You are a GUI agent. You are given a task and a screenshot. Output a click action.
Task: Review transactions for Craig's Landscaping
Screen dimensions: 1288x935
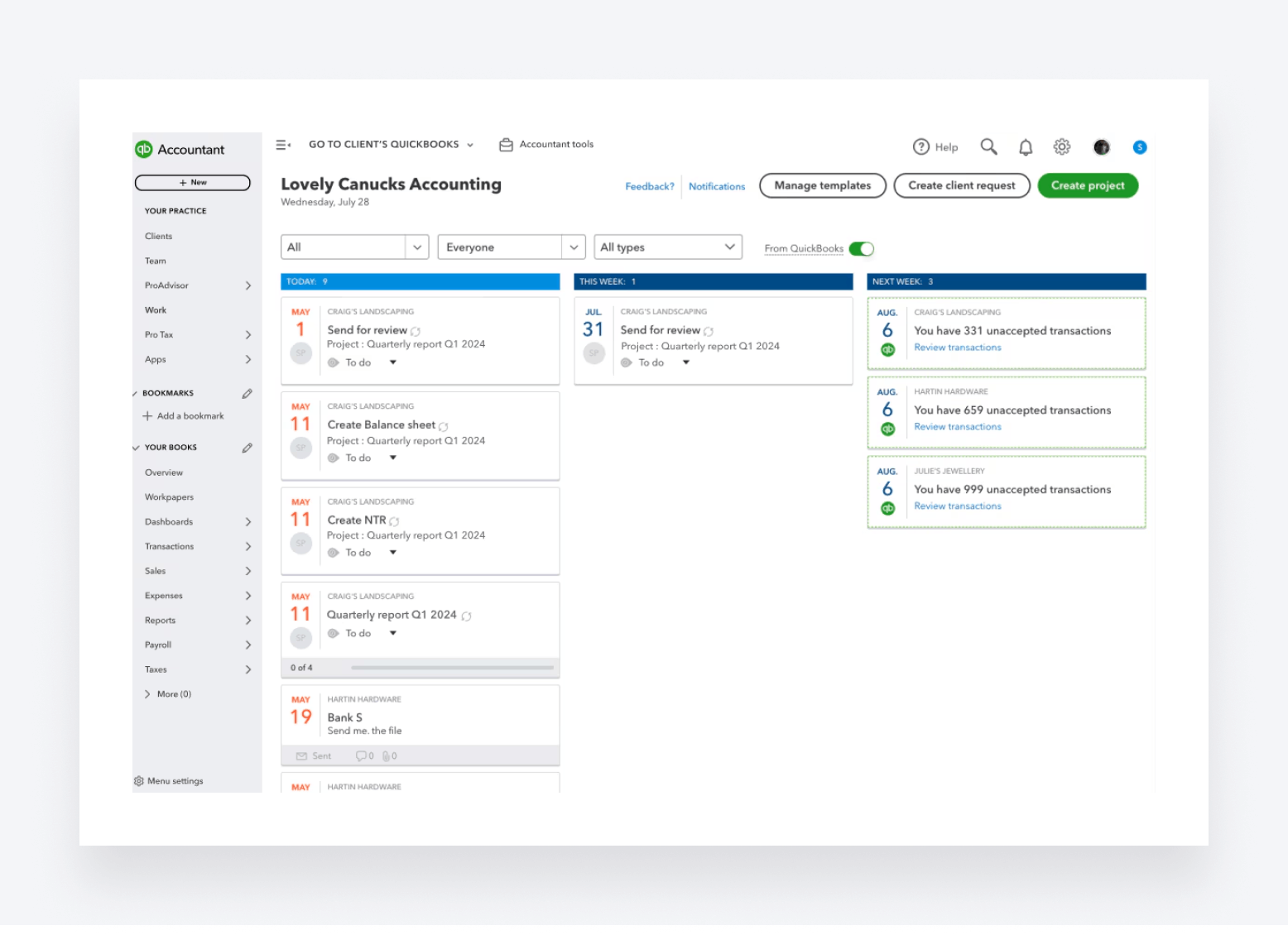click(x=958, y=348)
